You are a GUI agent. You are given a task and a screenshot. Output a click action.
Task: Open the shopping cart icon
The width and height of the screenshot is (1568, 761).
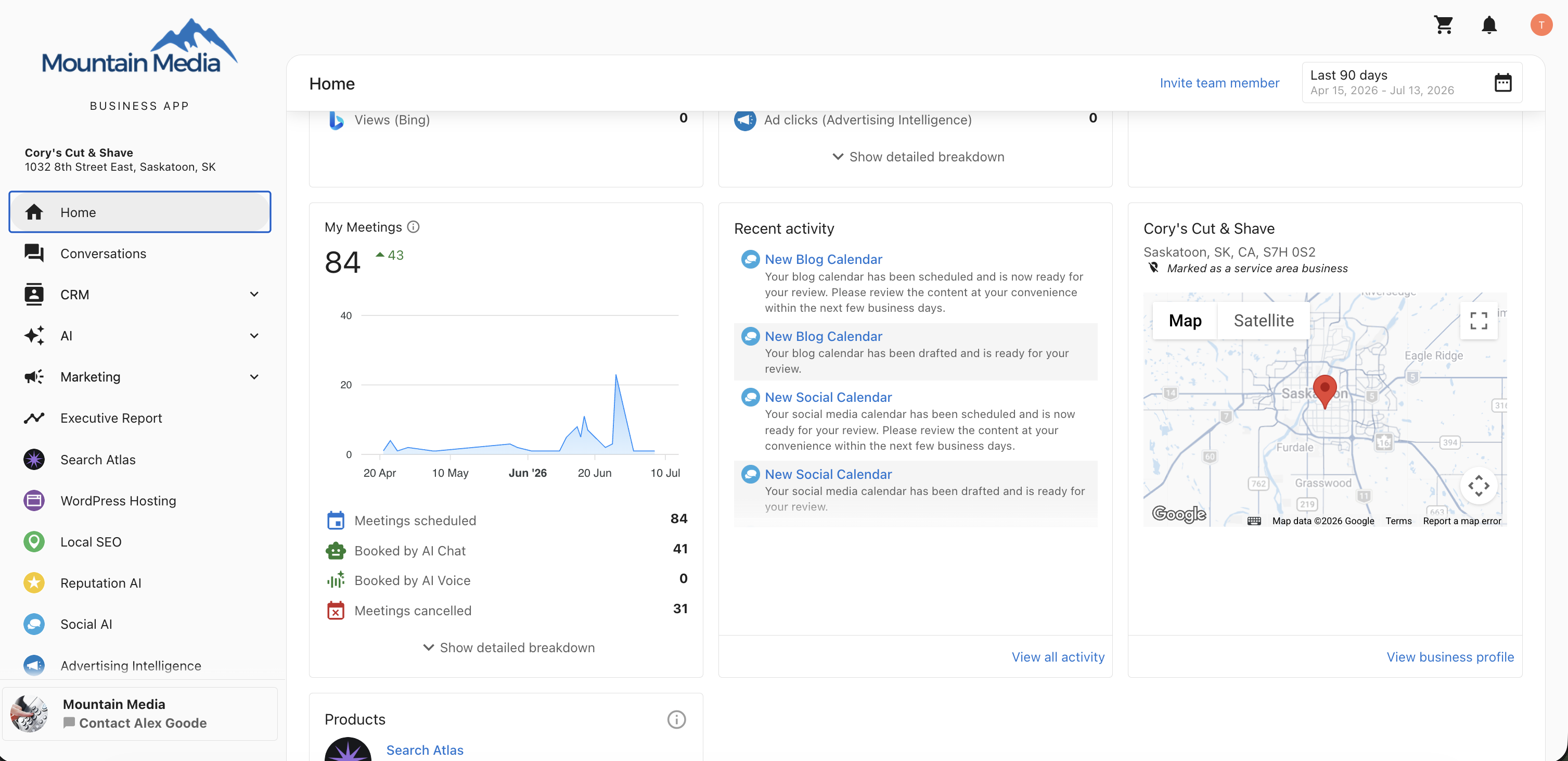(x=1444, y=25)
